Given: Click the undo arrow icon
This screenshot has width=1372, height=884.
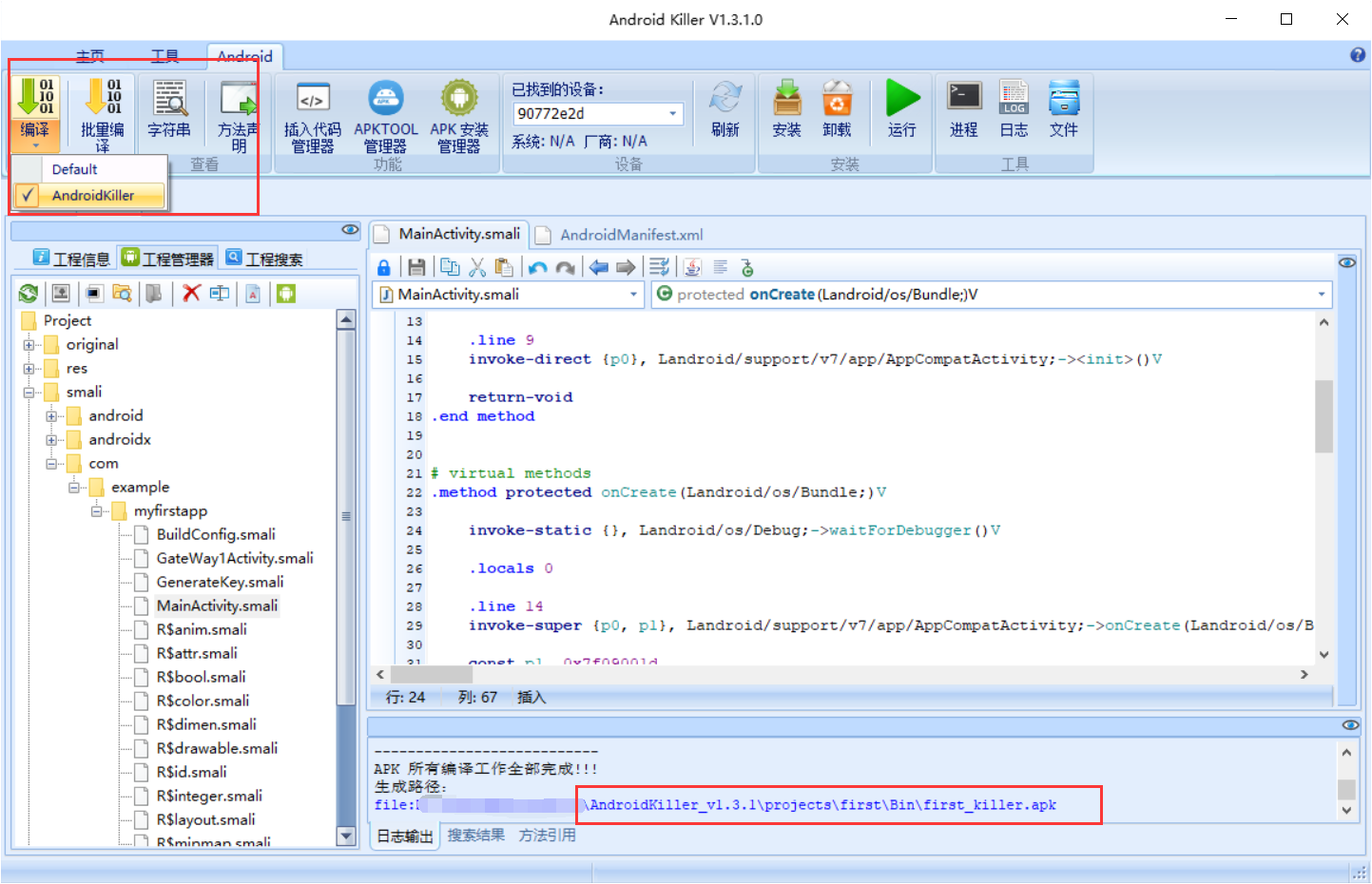Looking at the screenshot, I should (x=538, y=268).
